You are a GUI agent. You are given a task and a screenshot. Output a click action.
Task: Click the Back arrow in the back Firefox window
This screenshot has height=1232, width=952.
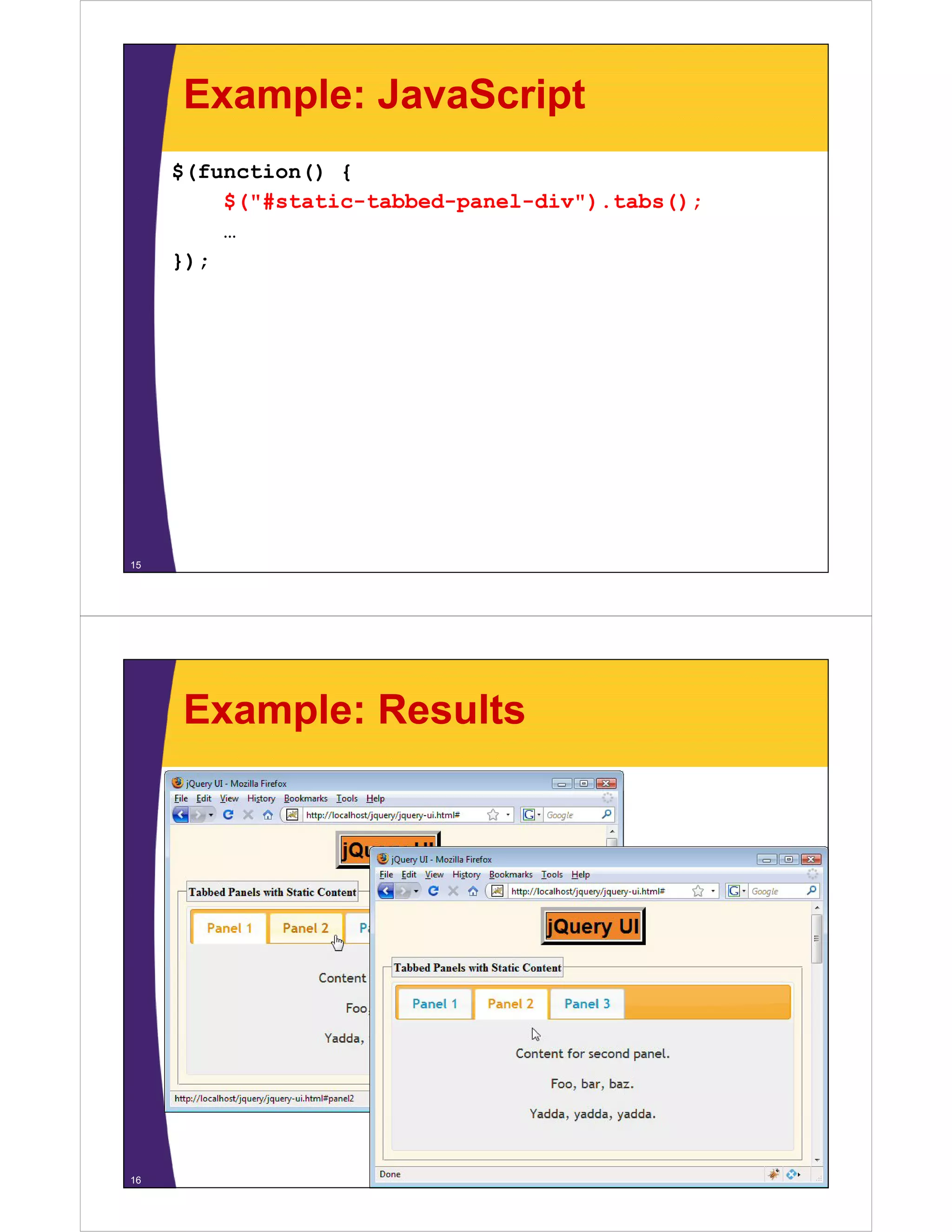coord(180,815)
